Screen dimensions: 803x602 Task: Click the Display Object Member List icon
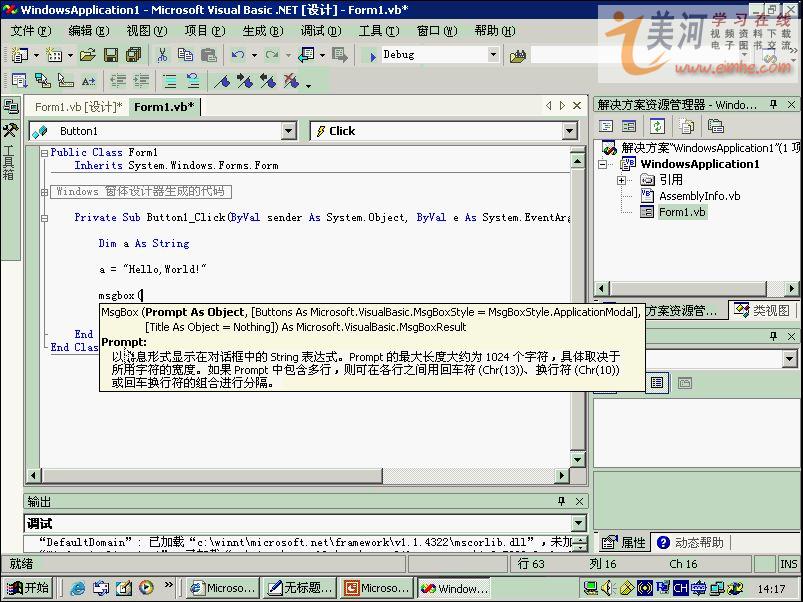click(19, 80)
